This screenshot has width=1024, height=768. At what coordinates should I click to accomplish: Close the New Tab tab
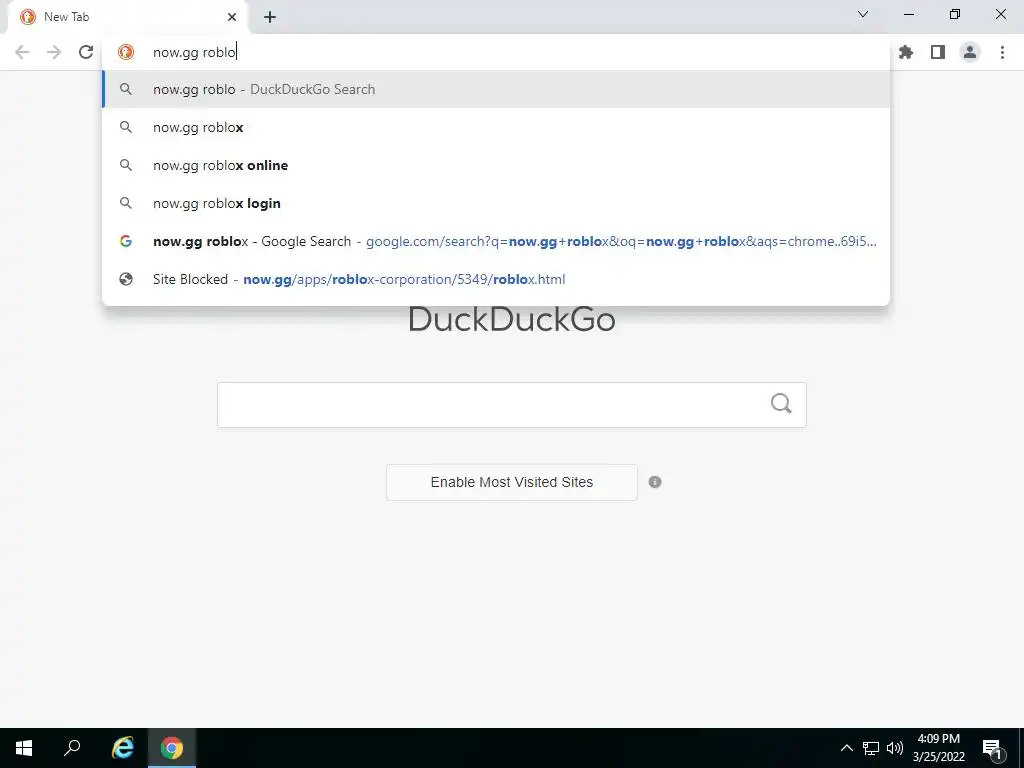click(x=232, y=17)
